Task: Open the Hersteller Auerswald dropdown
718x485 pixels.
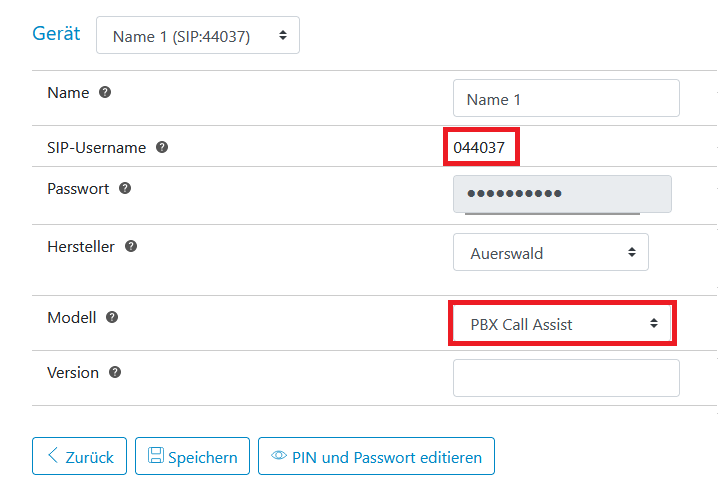Action: click(551, 252)
